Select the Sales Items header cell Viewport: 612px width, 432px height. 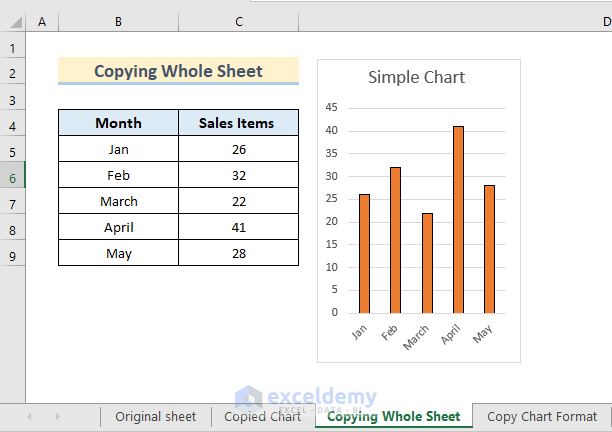[x=238, y=123]
